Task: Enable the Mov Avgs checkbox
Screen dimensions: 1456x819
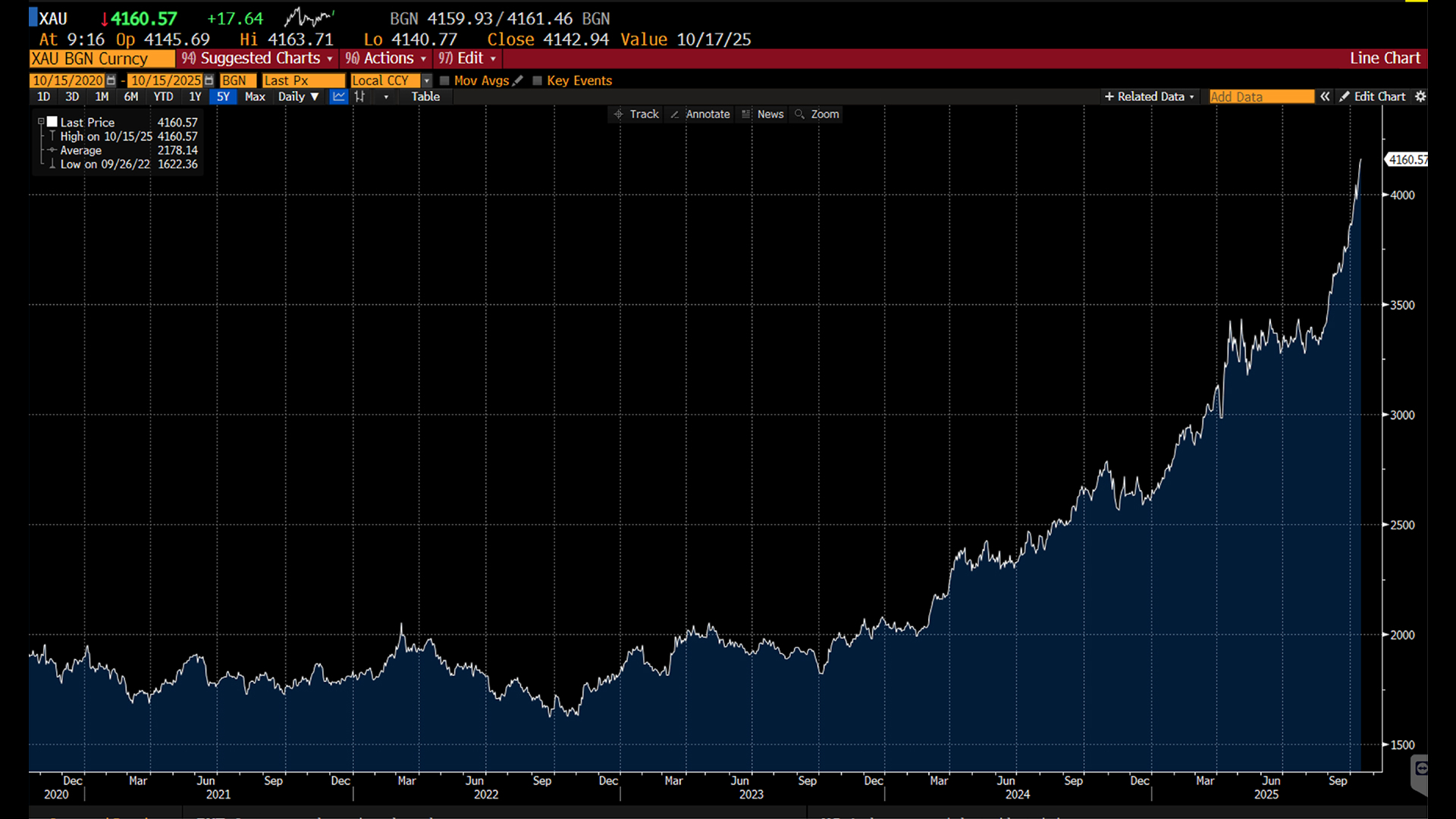Action: pyautogui.click(x=445, y=80)
